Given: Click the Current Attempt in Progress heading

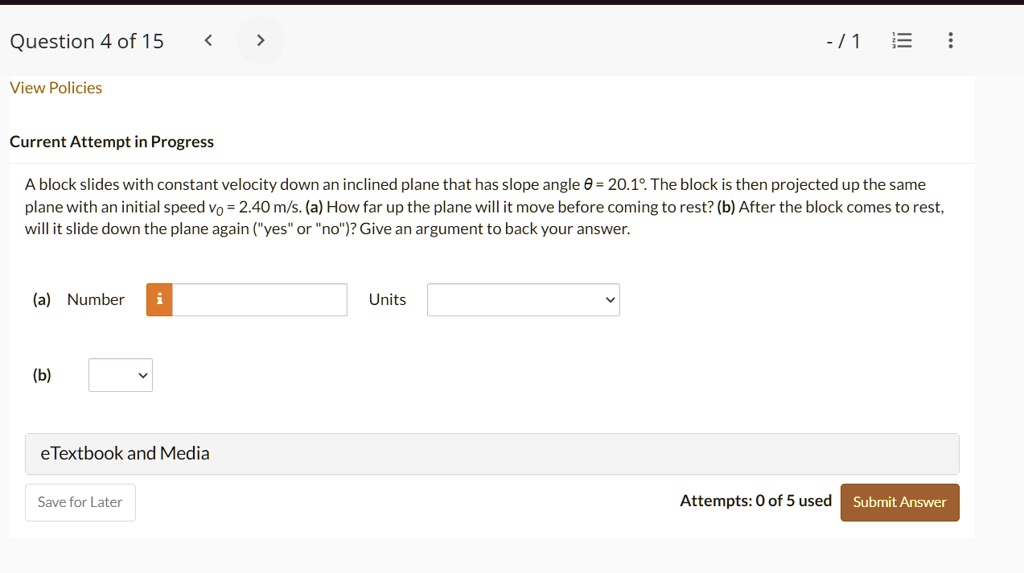Looking at the screenshot, I should click(x=112, y=142).
